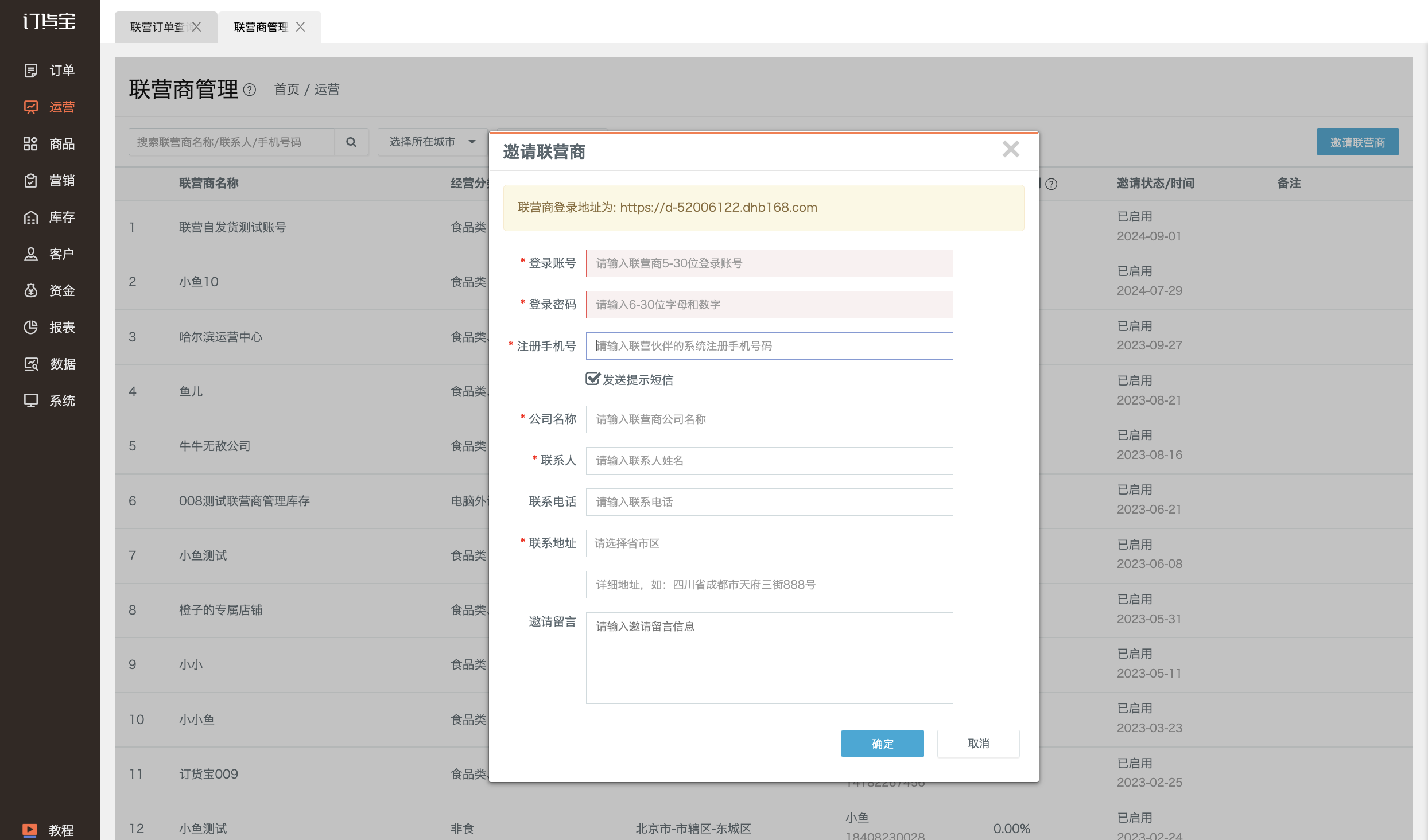1428x840 pixels.
Task: Click the search magnifier icon button
Action: [351, 142]
